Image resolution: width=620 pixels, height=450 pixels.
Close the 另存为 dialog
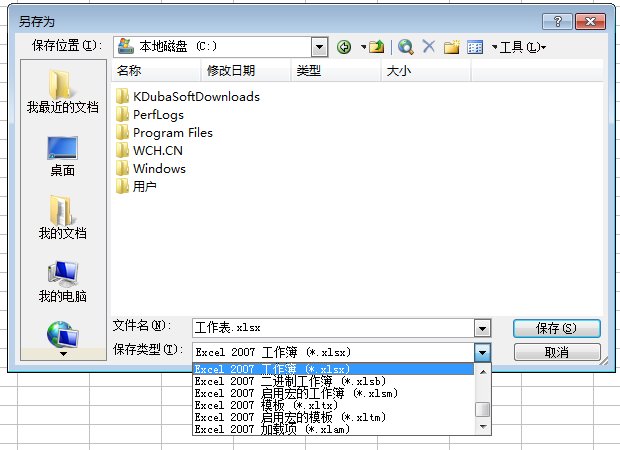click(x=590, y=21)
